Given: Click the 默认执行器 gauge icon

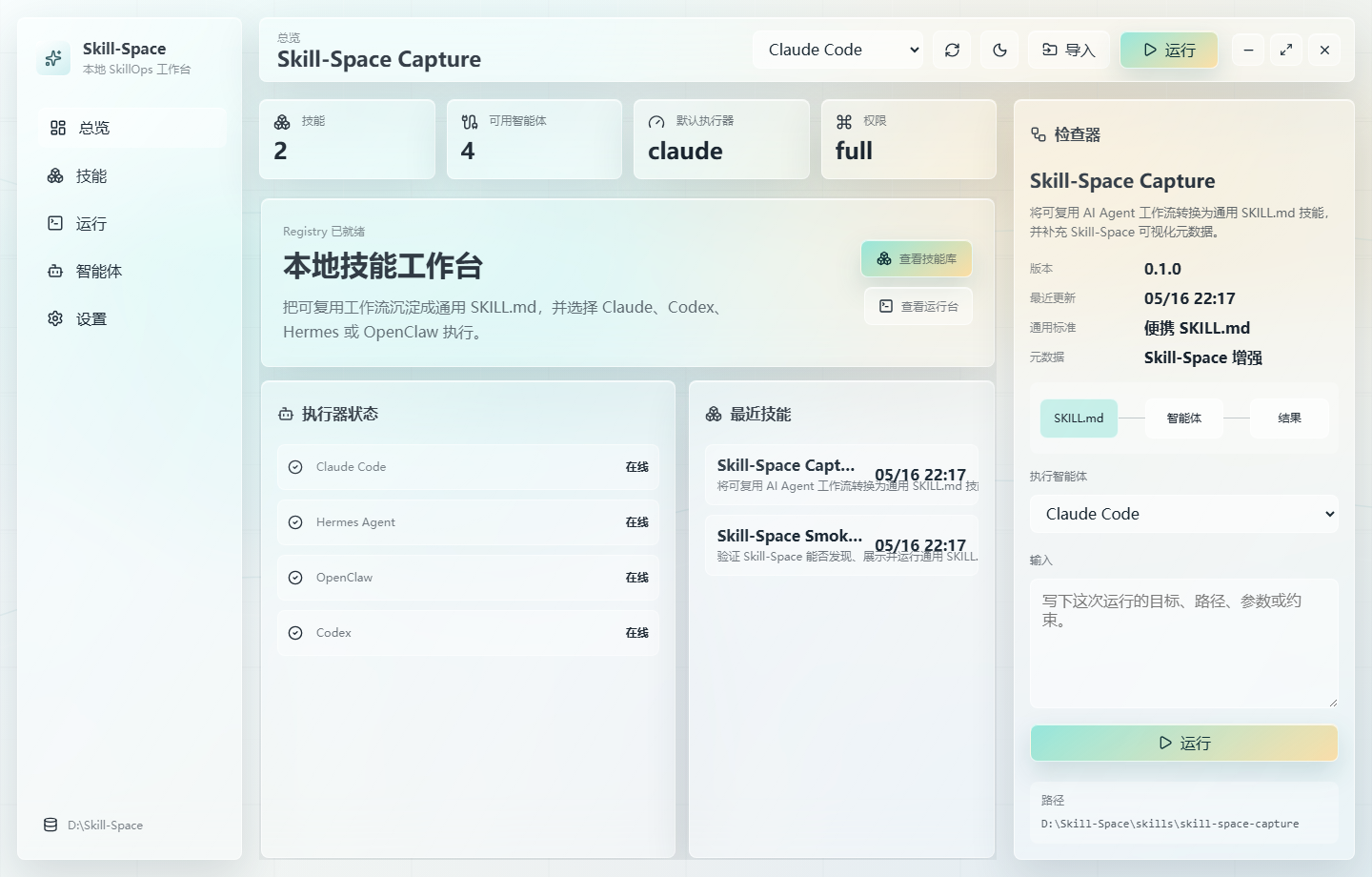Looking at the screenshot, I should (x=656, y=122).
